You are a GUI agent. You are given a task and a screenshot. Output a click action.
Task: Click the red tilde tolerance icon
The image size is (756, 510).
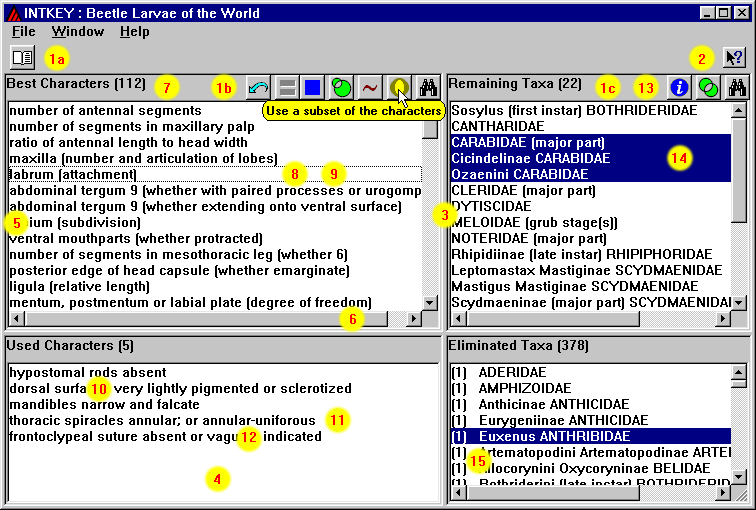369,88
